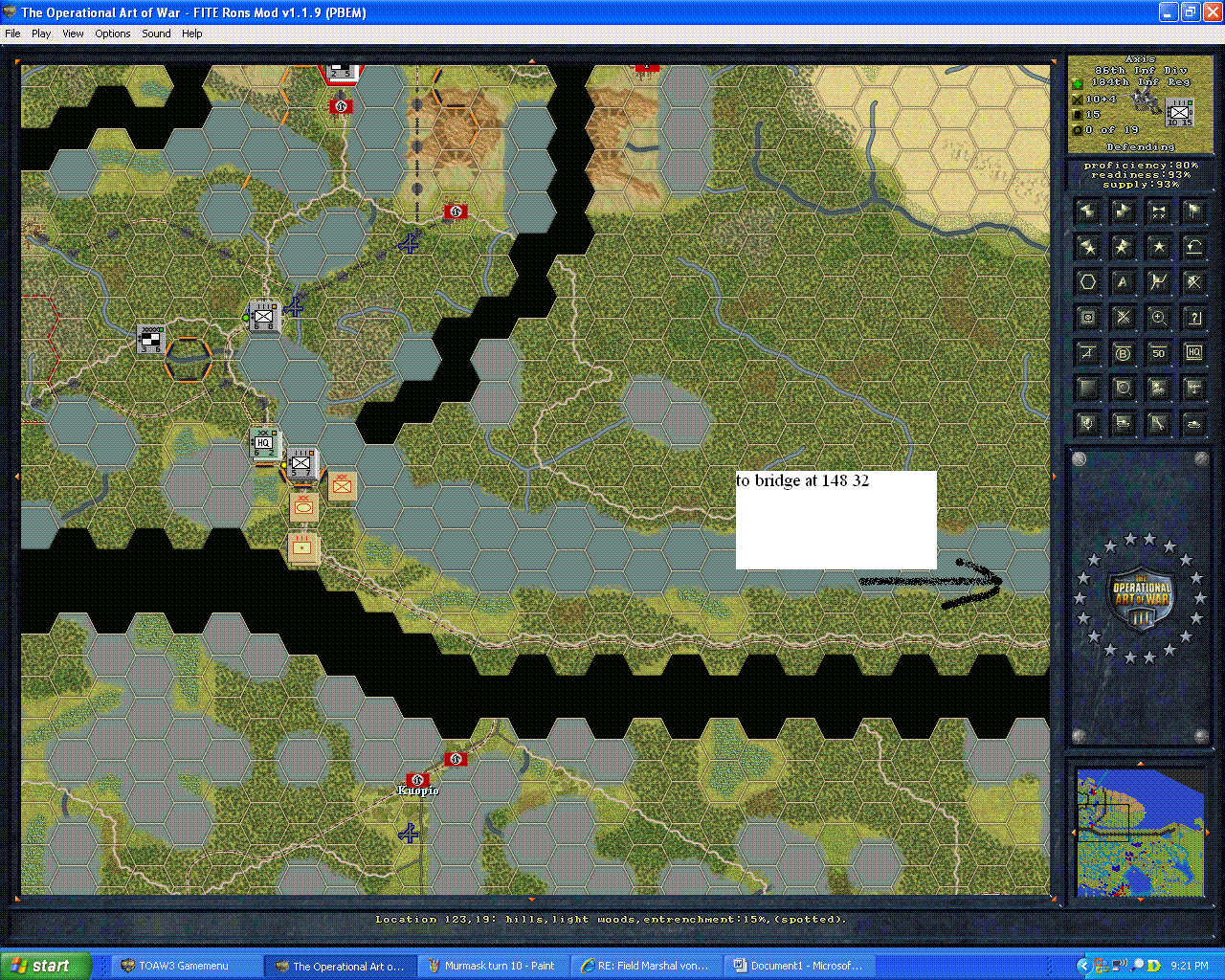
Task: Click the tan enemy artillery counter with dot symbol
Action: point(303,548)
